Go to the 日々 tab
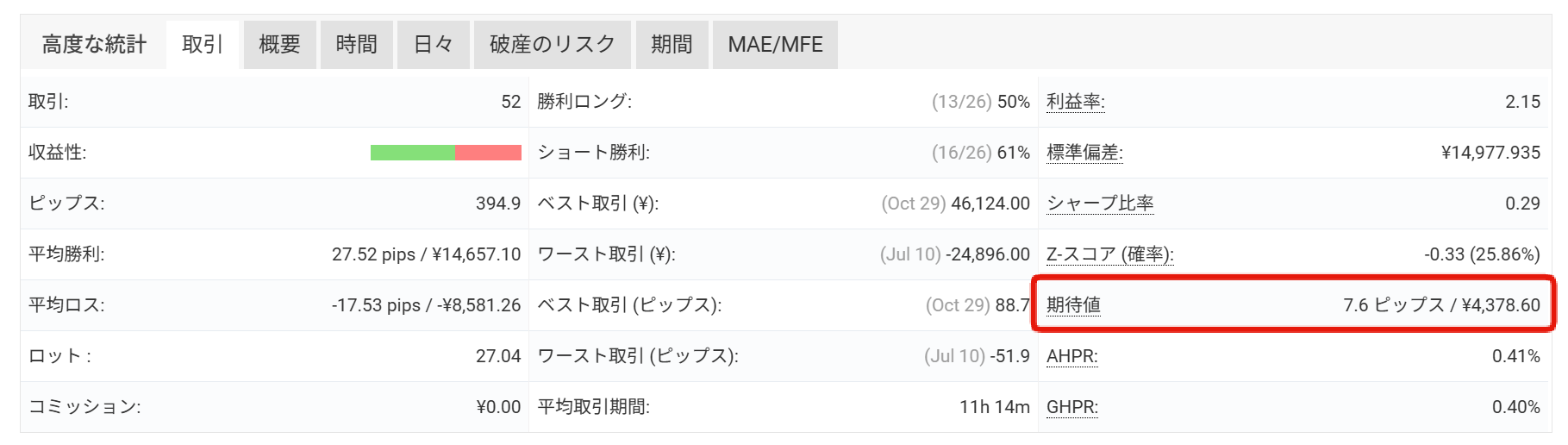Viewport: 1568px width, 445px height. pos(433,45)
